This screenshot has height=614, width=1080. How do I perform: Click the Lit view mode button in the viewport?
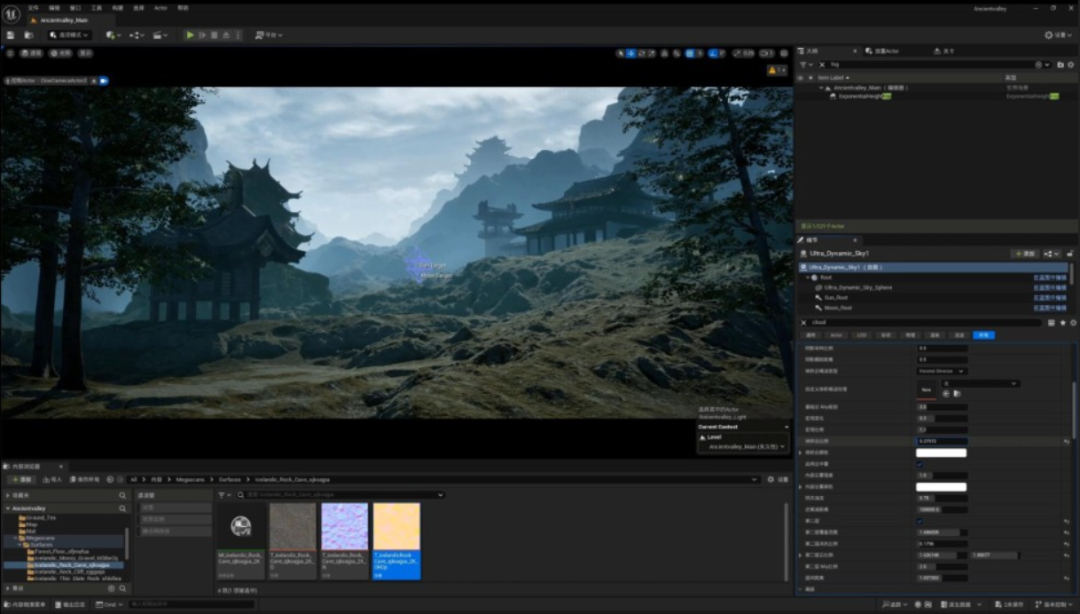tap(61, 53)
